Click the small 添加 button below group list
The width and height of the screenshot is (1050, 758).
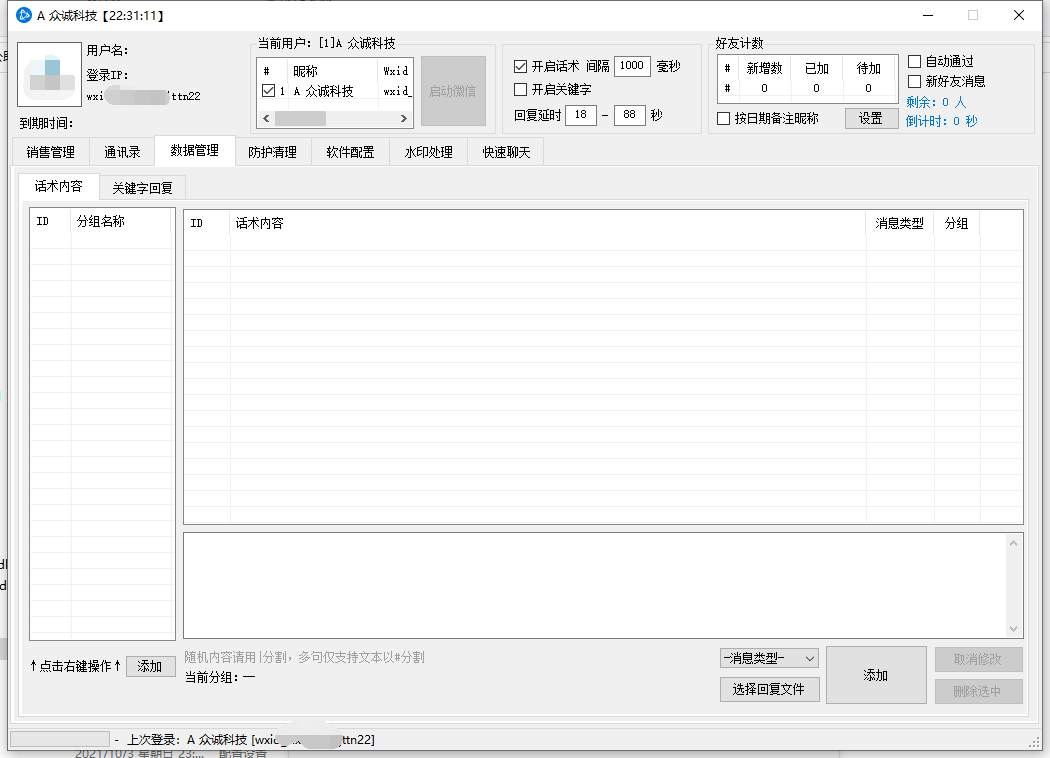click(x=150, y=667)
